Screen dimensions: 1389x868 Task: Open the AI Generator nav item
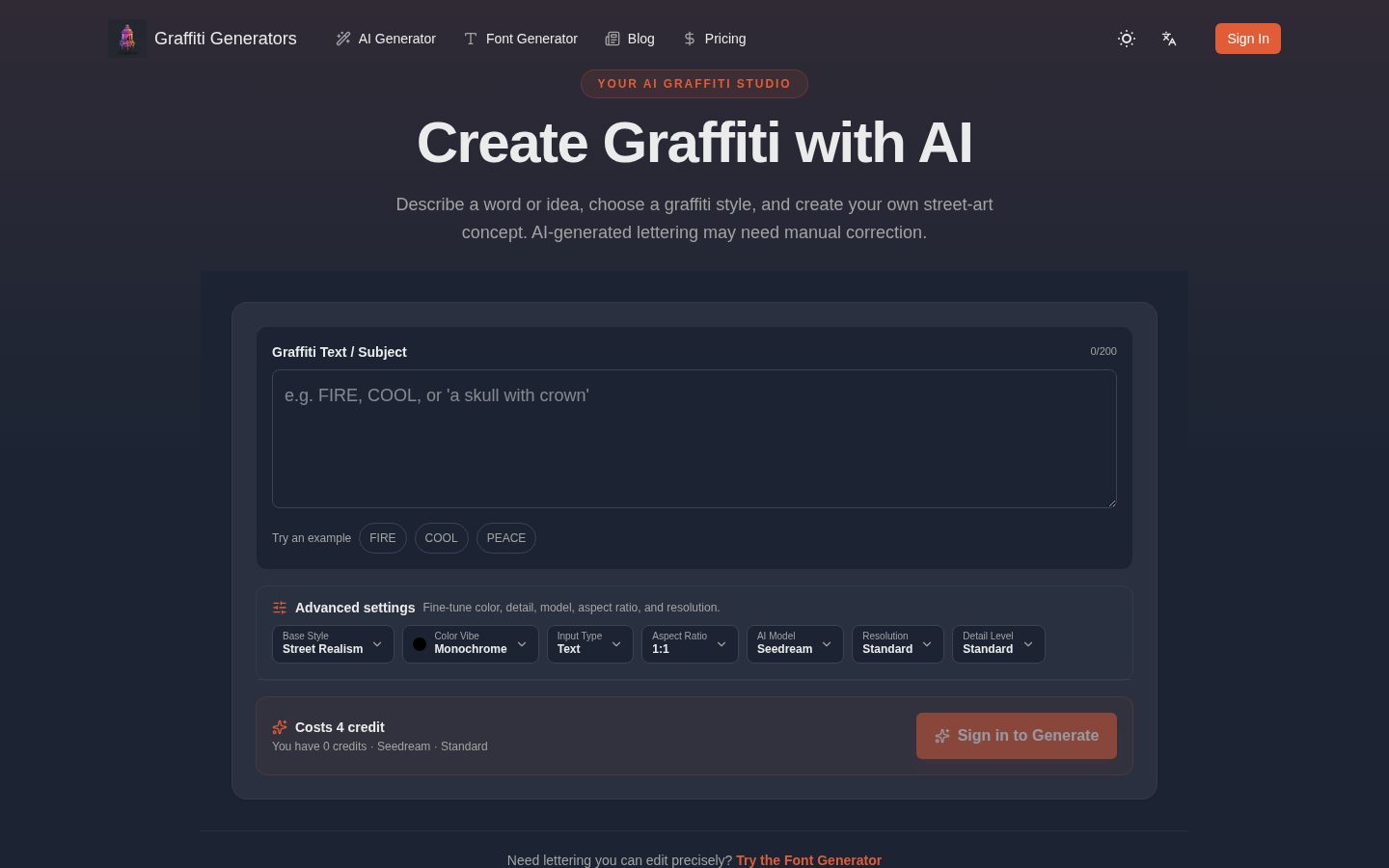[386, 39]
